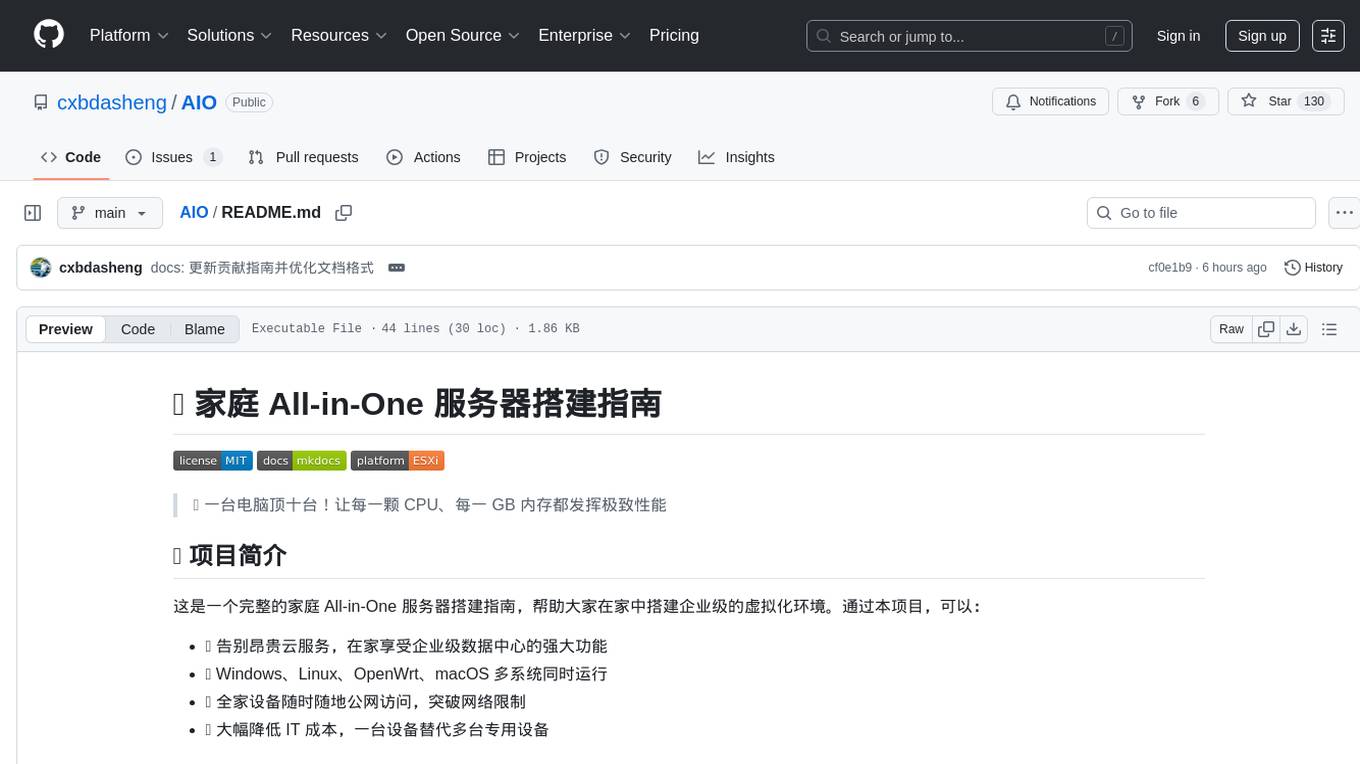This screenshot has height=764, width=1360.
Task: Open the GitHub logo homepage
Action: coord(49,35)
